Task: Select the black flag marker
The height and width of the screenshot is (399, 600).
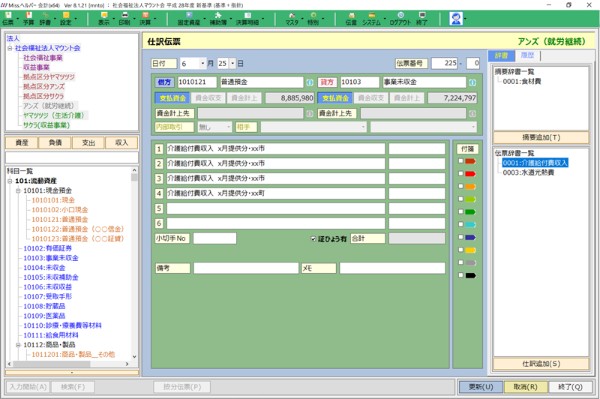Action: pos(471,275)
